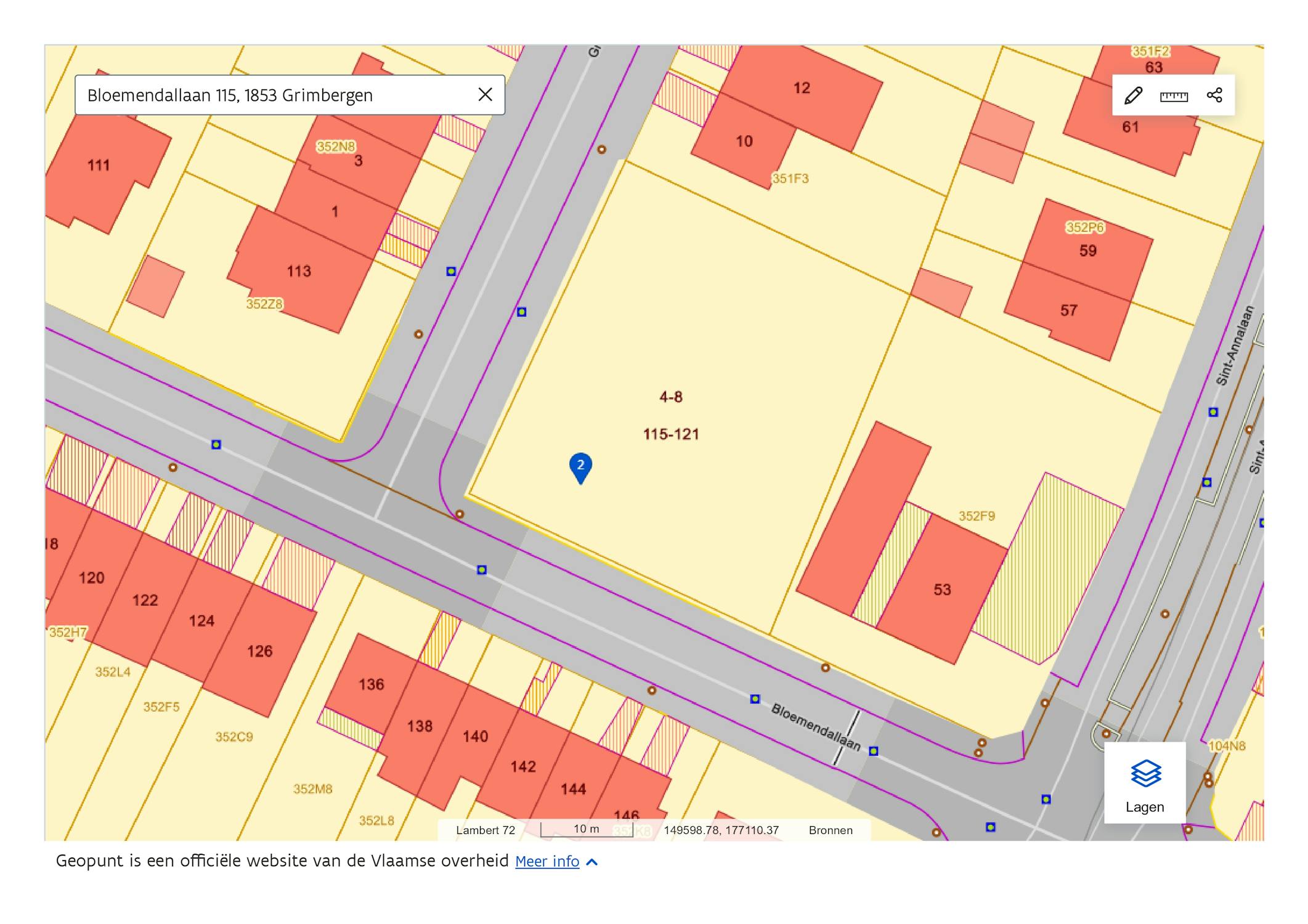Click building 53 on the map
Image resolution: width=1308 pixels, height=924 pixels.
click(941, 590)
